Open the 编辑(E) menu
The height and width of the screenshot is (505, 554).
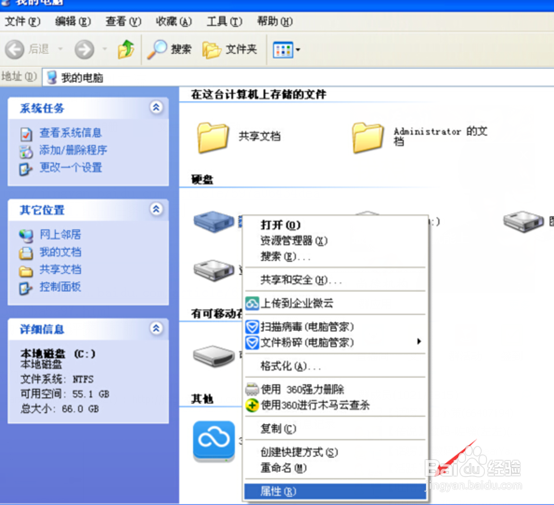(73, 22)
